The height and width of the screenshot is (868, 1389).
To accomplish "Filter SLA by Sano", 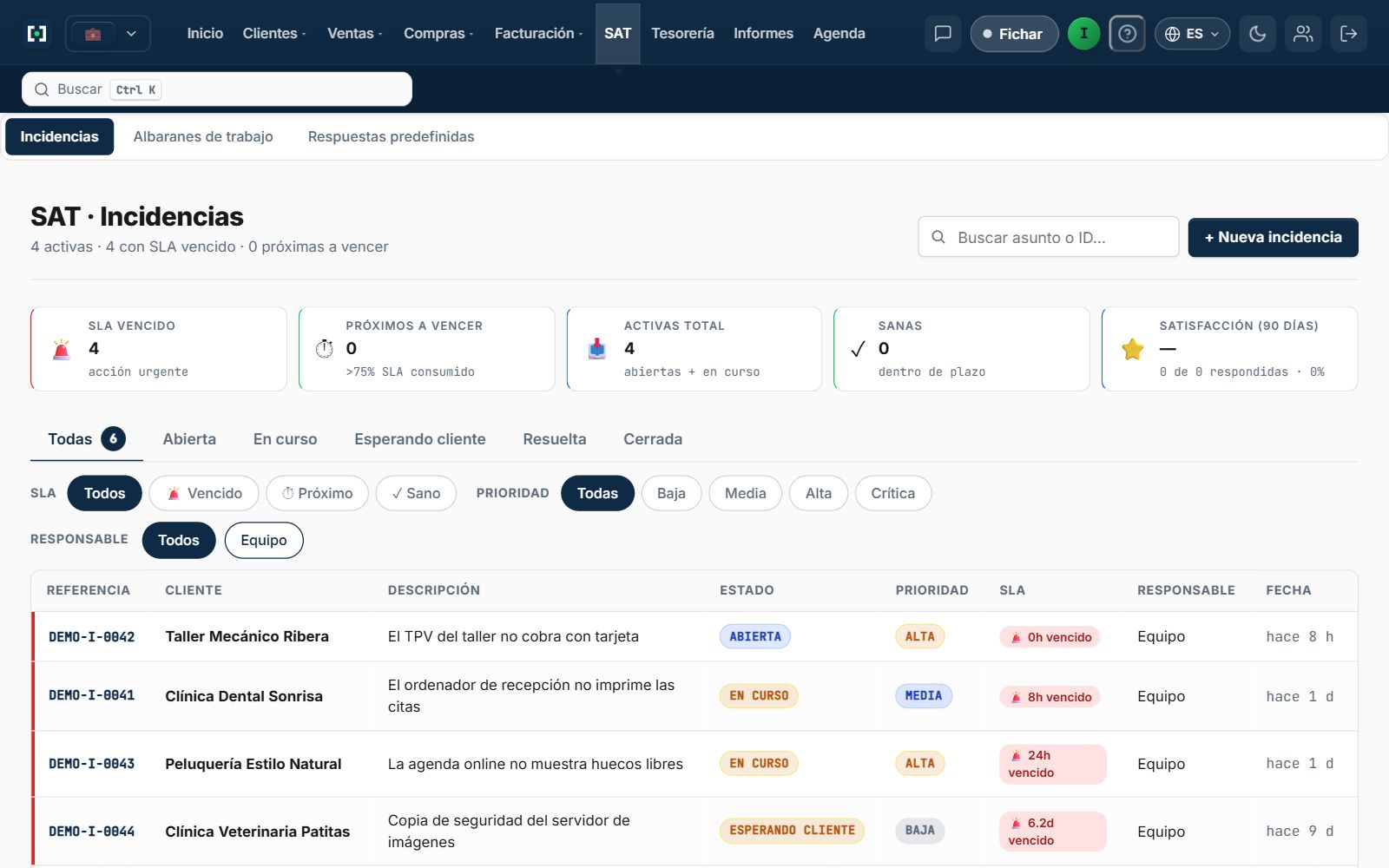I will coord(416,493).
